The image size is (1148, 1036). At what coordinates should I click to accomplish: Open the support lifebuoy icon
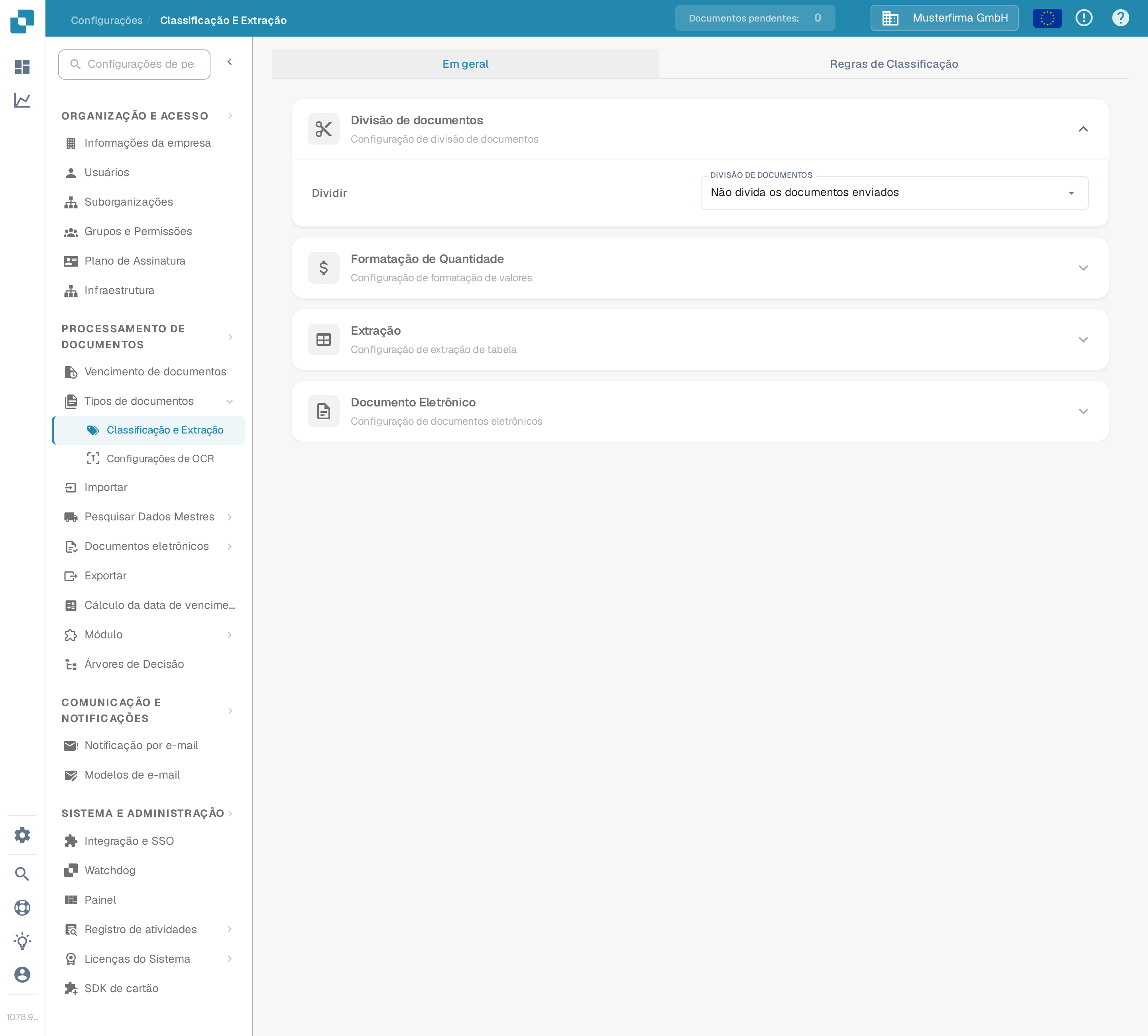click(22, 907)
